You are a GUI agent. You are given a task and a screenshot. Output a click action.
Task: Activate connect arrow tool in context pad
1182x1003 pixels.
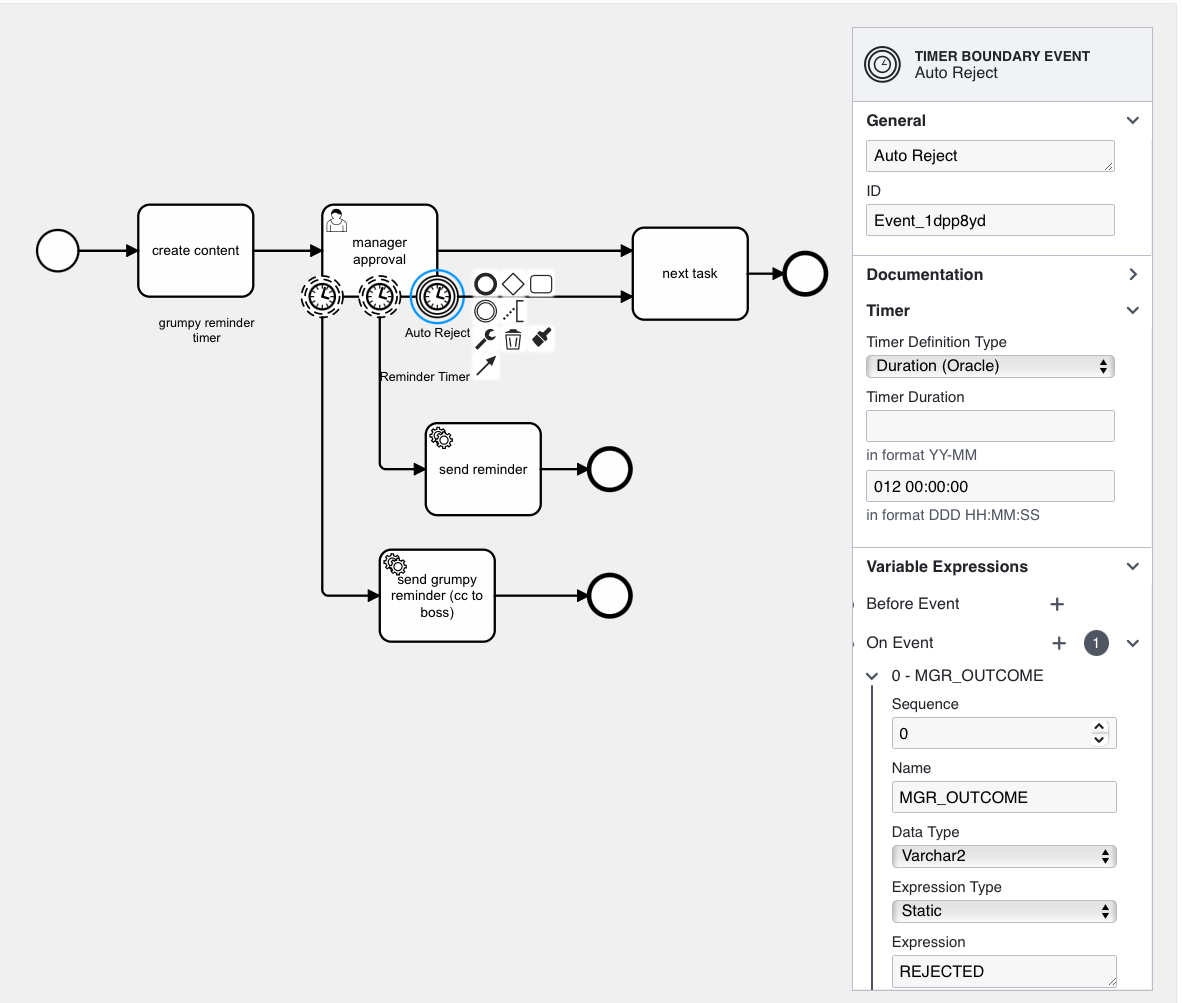click(x=486, y=366)
